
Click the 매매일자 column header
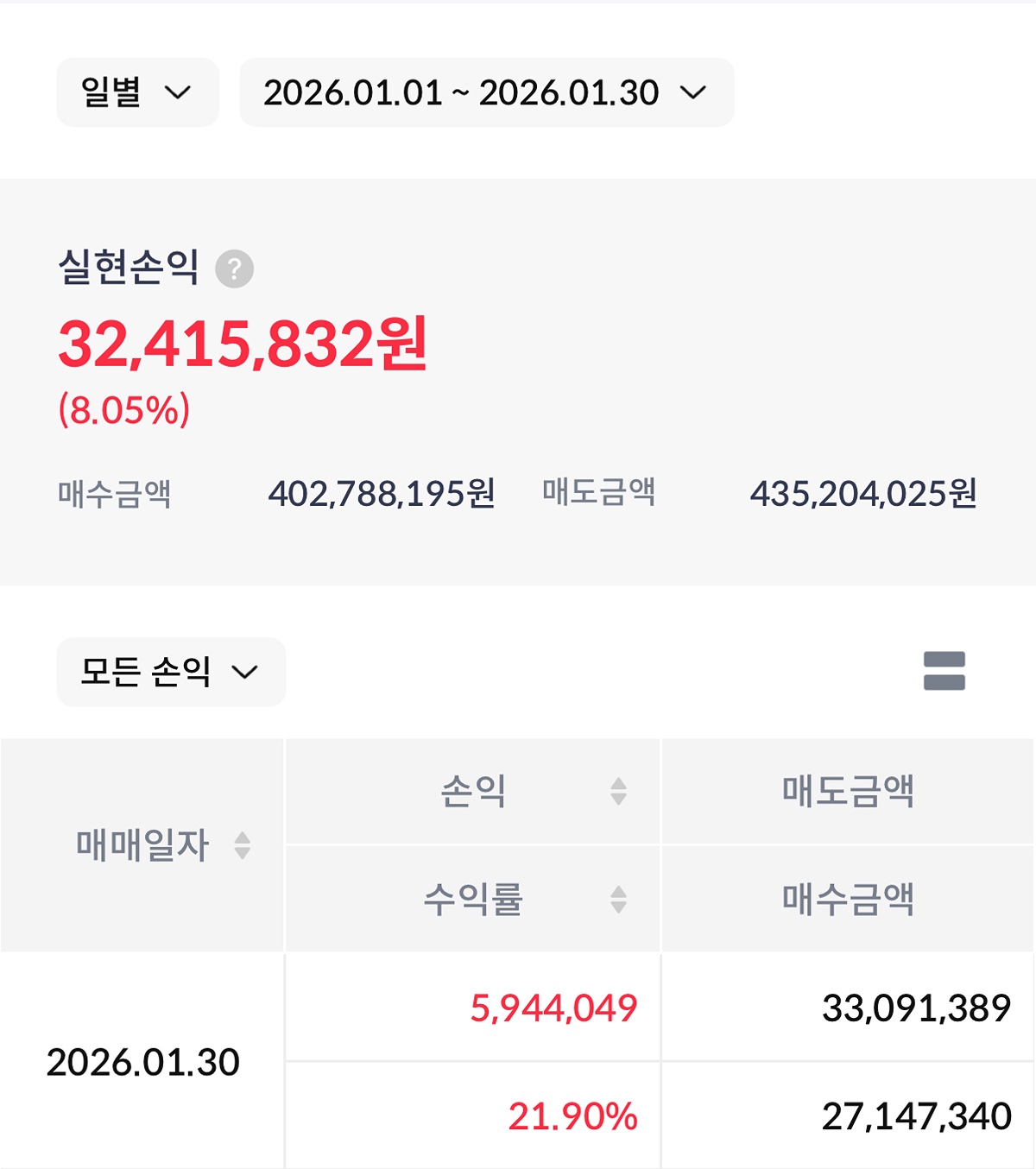coord(142,845)
